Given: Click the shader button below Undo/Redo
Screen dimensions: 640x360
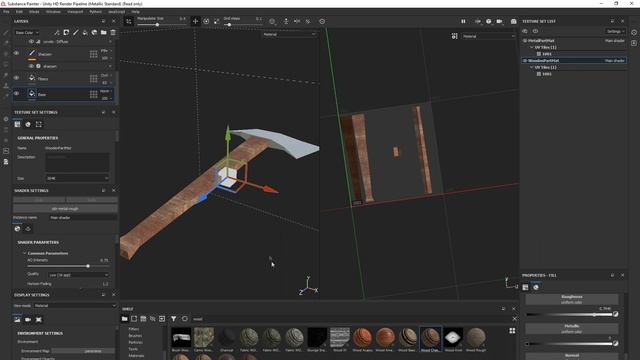Looking at the screenshot, I should 65,209.
